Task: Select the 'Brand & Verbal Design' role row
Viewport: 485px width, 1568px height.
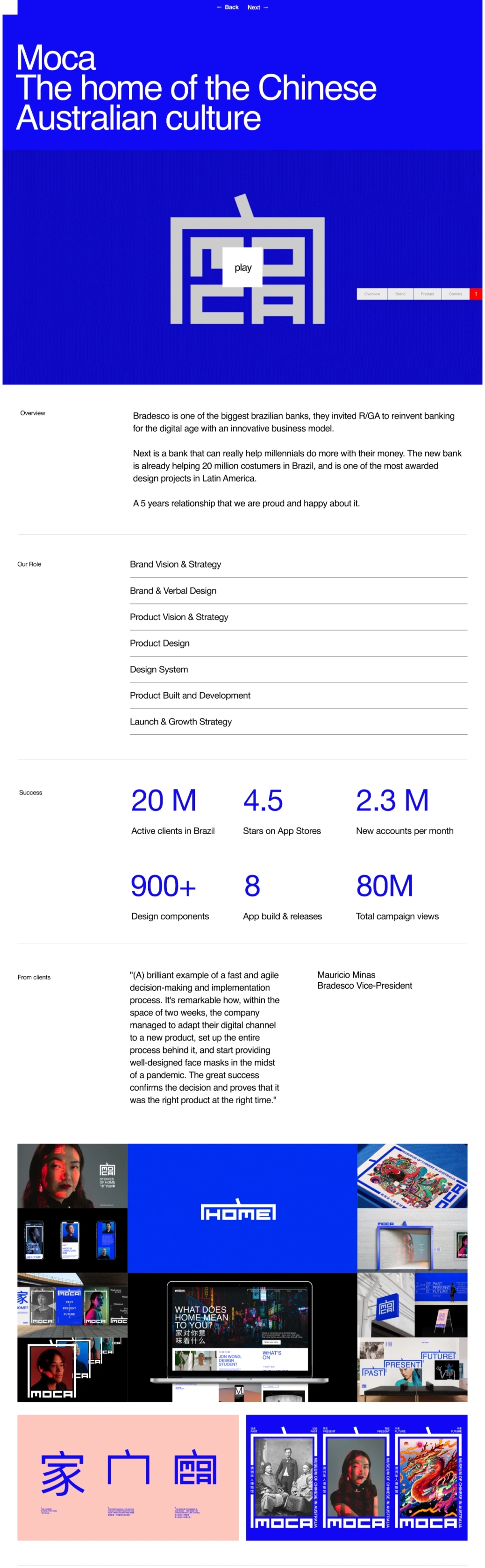Action: pyautogui.click(x=298, y=590)
